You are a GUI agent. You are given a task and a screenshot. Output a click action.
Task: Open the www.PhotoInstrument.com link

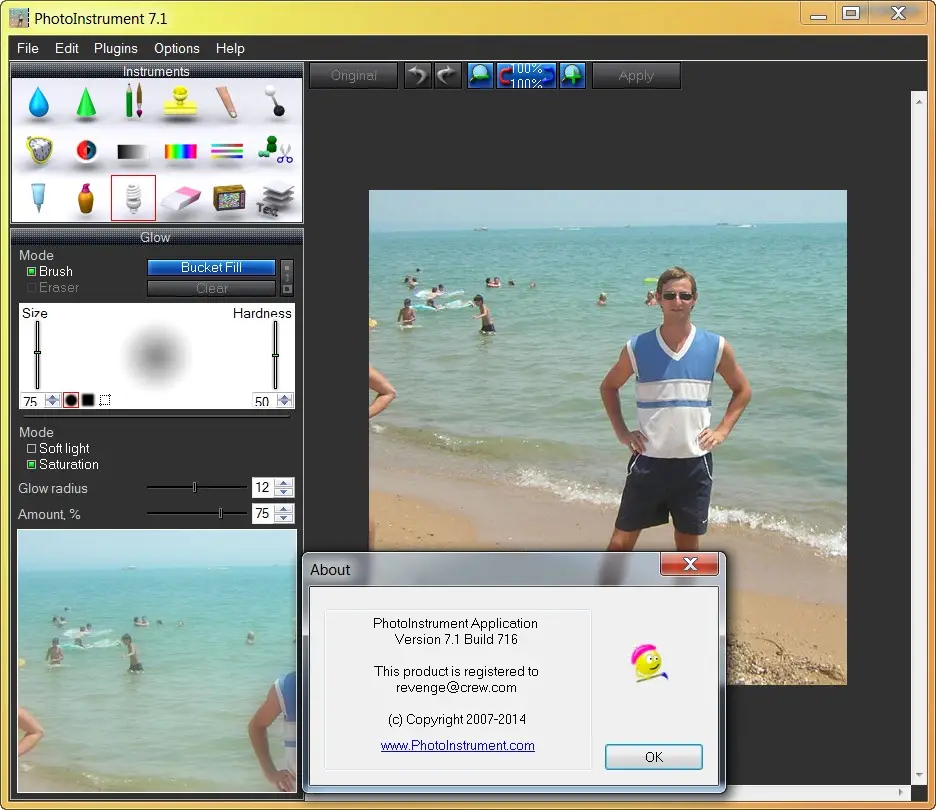458,746
